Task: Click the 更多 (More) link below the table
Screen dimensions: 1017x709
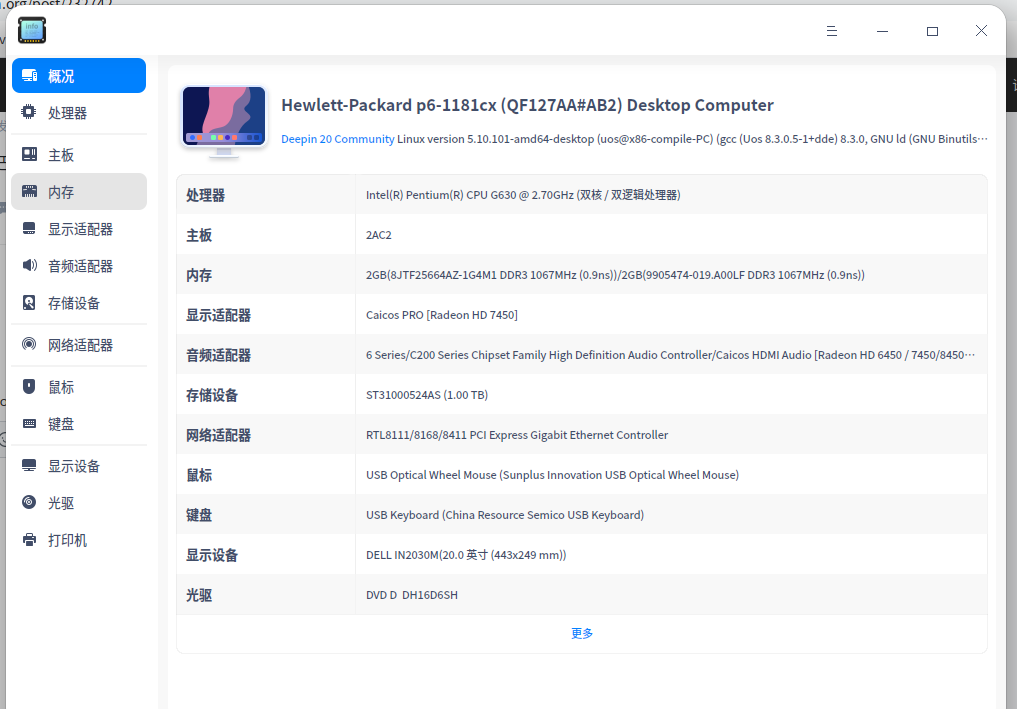Action: click(581, 633)
